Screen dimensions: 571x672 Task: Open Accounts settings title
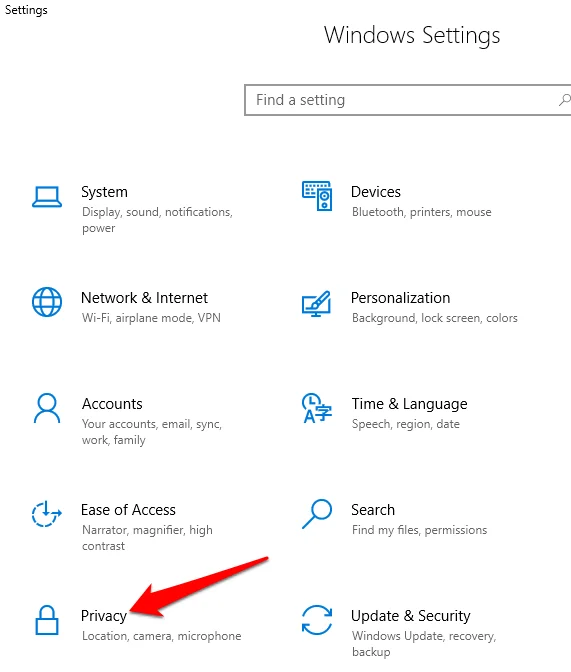(x=112, y=404)
